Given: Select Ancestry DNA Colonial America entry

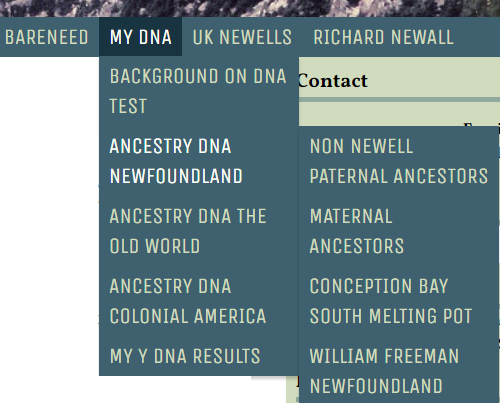Looking at the screenshot, I should 199,301.
